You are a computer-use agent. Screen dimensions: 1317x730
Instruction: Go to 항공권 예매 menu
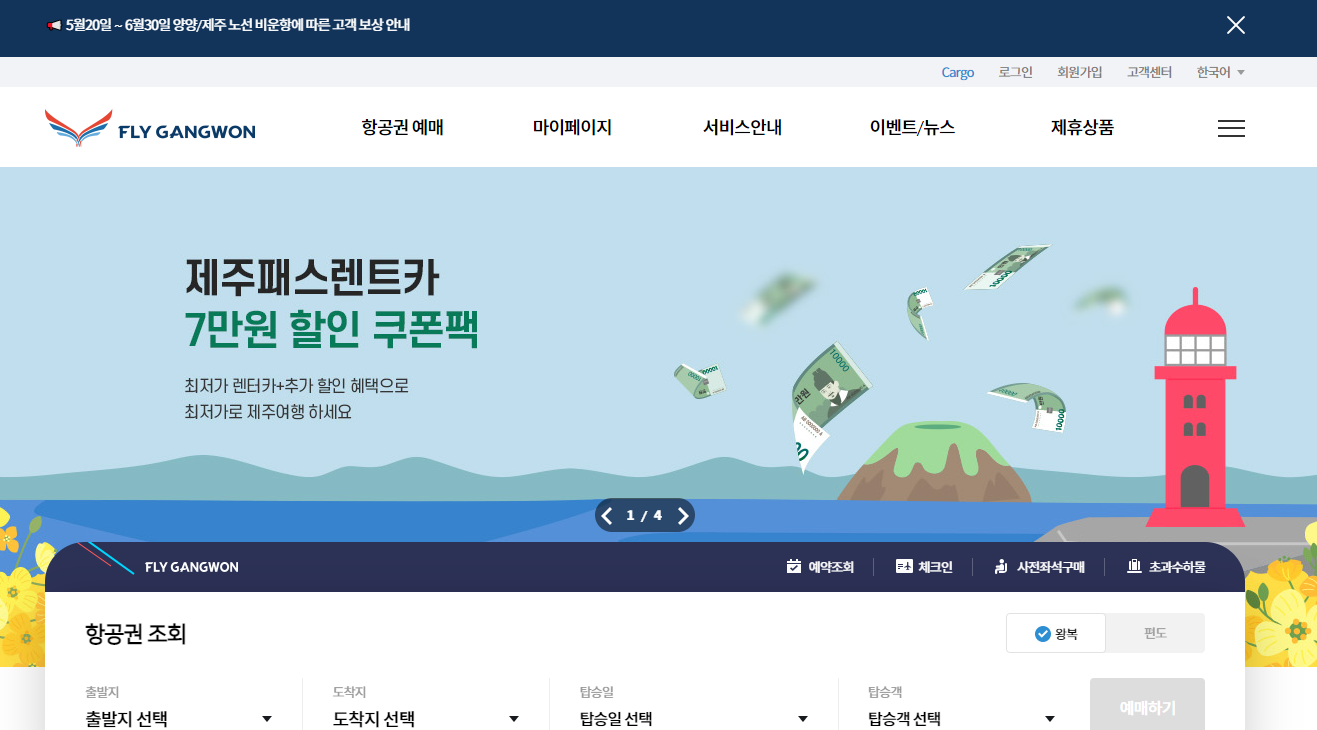pyautogui.click(x=401, y=127)
